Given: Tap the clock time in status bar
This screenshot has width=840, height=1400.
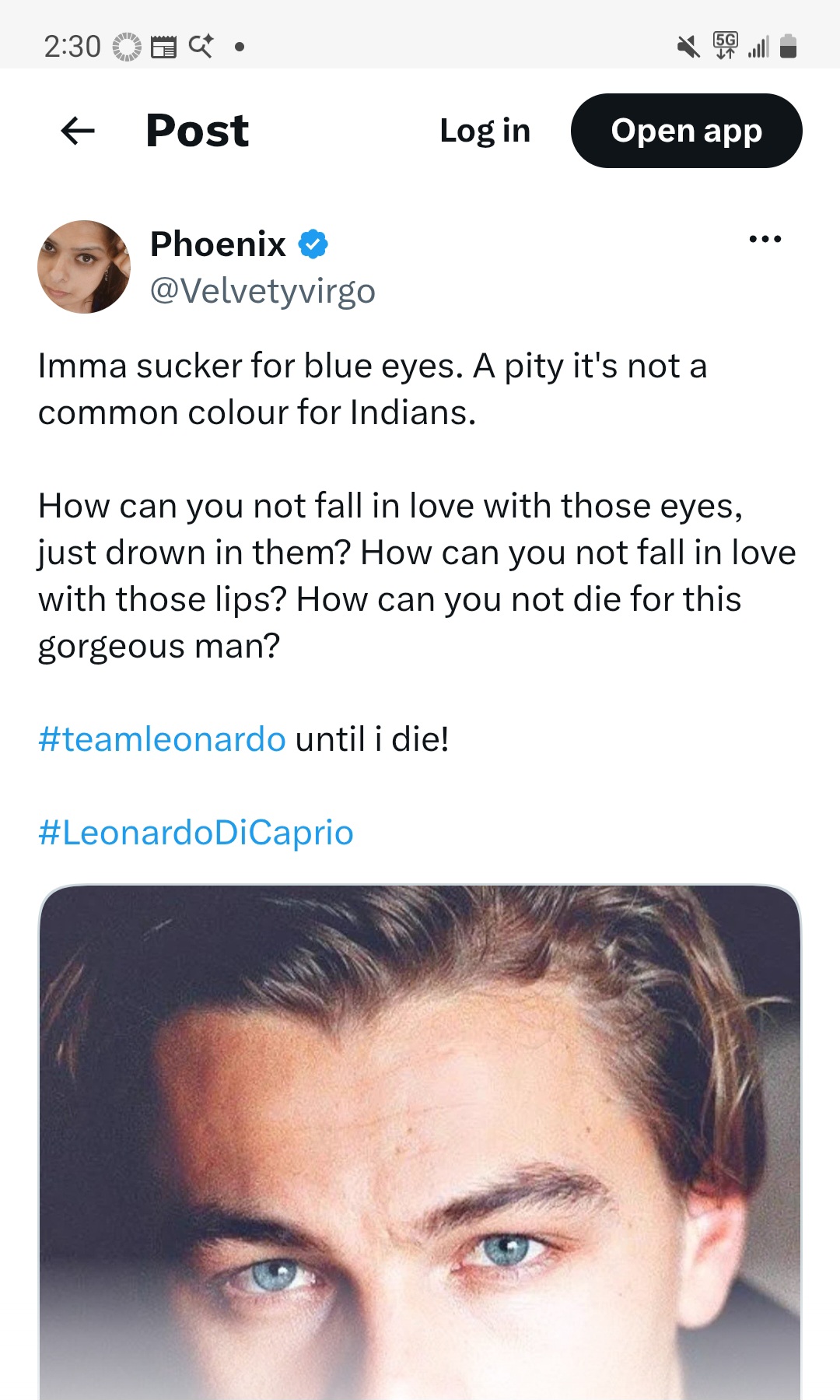Looking at the screenshot, I should tap(72, 47).
